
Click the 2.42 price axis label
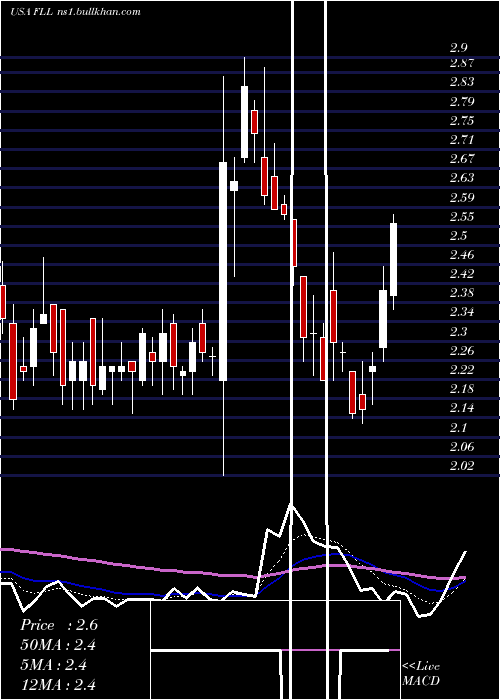point(462,274)
